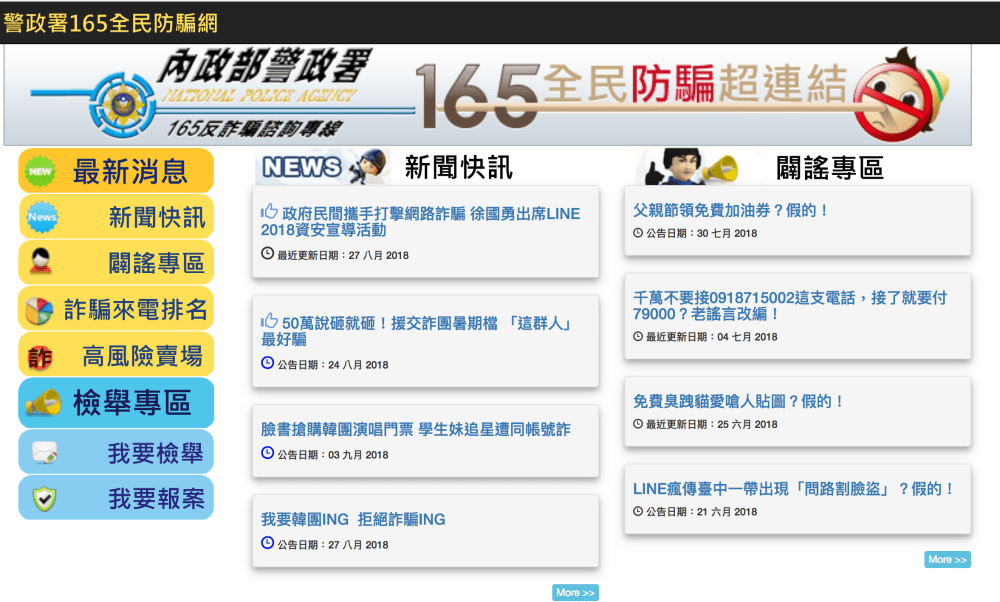Go to 我要檢舉 page
The width and height of the screenshot is (1000, 602).
pos(116,452)
